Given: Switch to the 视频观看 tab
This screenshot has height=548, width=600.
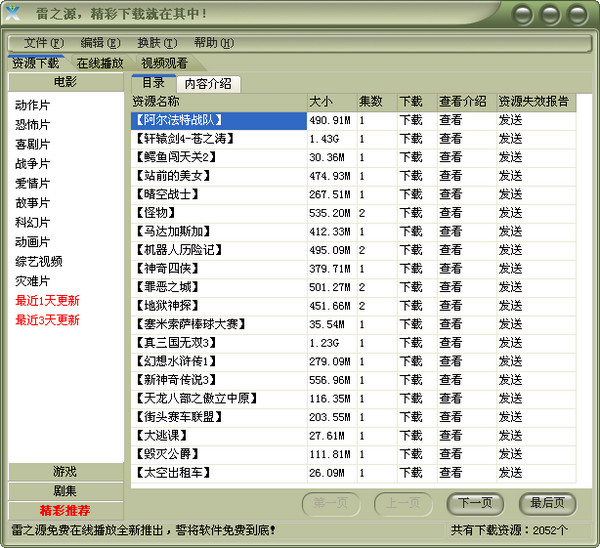Looking at the screenshot, I should click(164, 63).
